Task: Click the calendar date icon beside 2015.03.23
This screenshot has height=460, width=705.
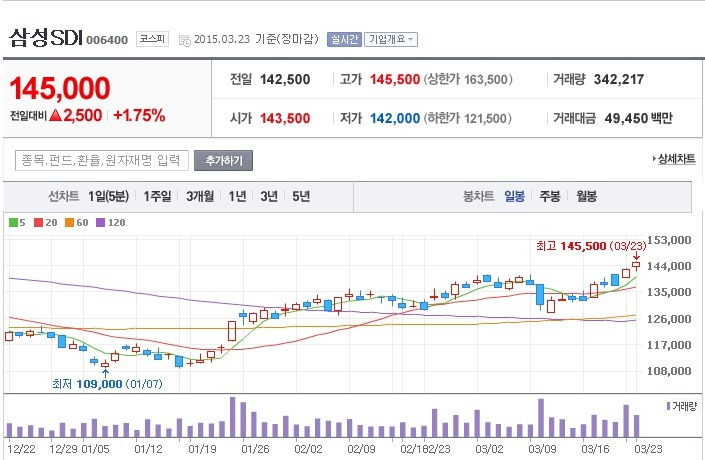Action: pyautogui.click(x=184, y=40)
